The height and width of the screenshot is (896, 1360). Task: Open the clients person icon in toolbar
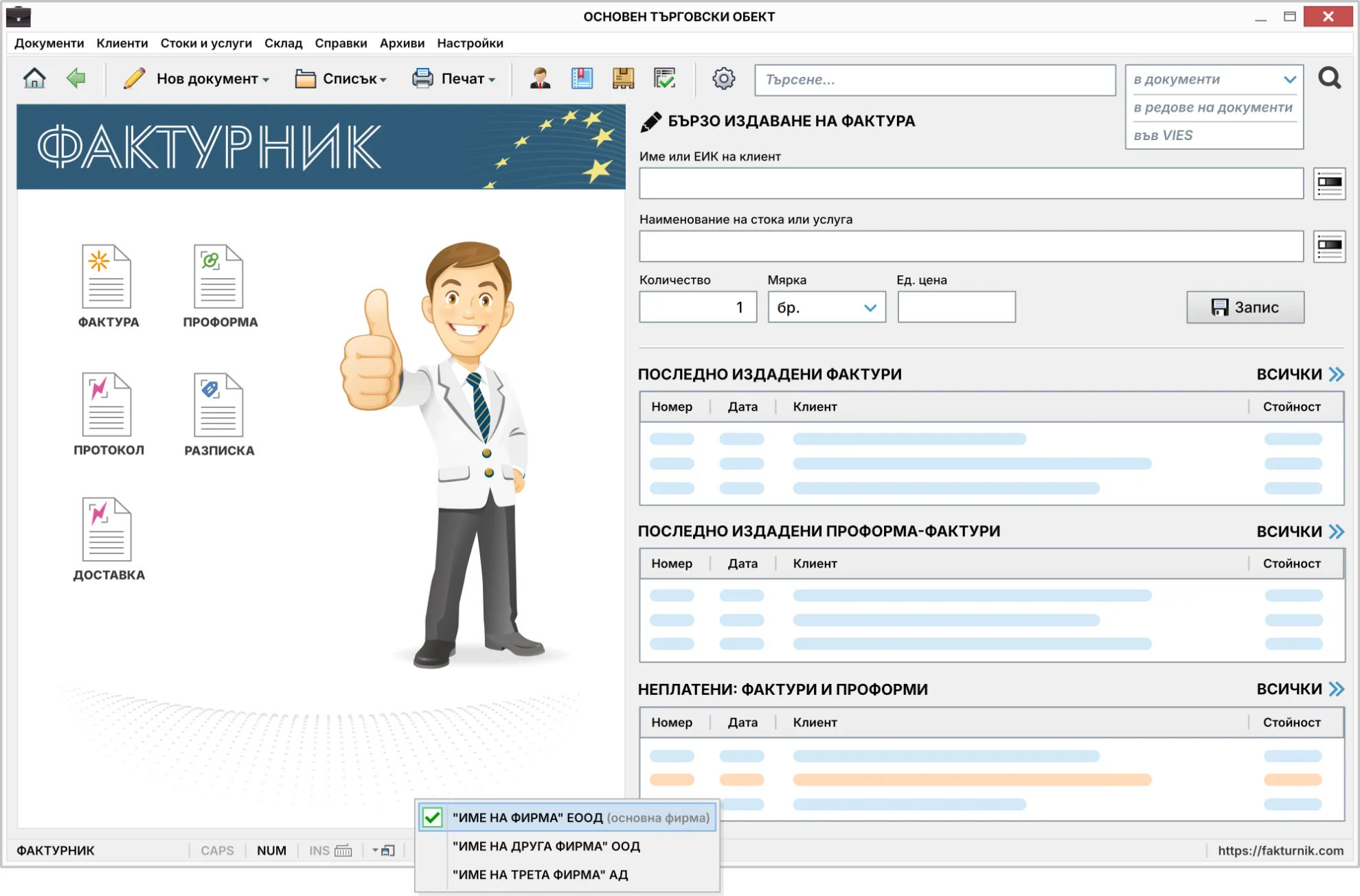tap(541, 78)
